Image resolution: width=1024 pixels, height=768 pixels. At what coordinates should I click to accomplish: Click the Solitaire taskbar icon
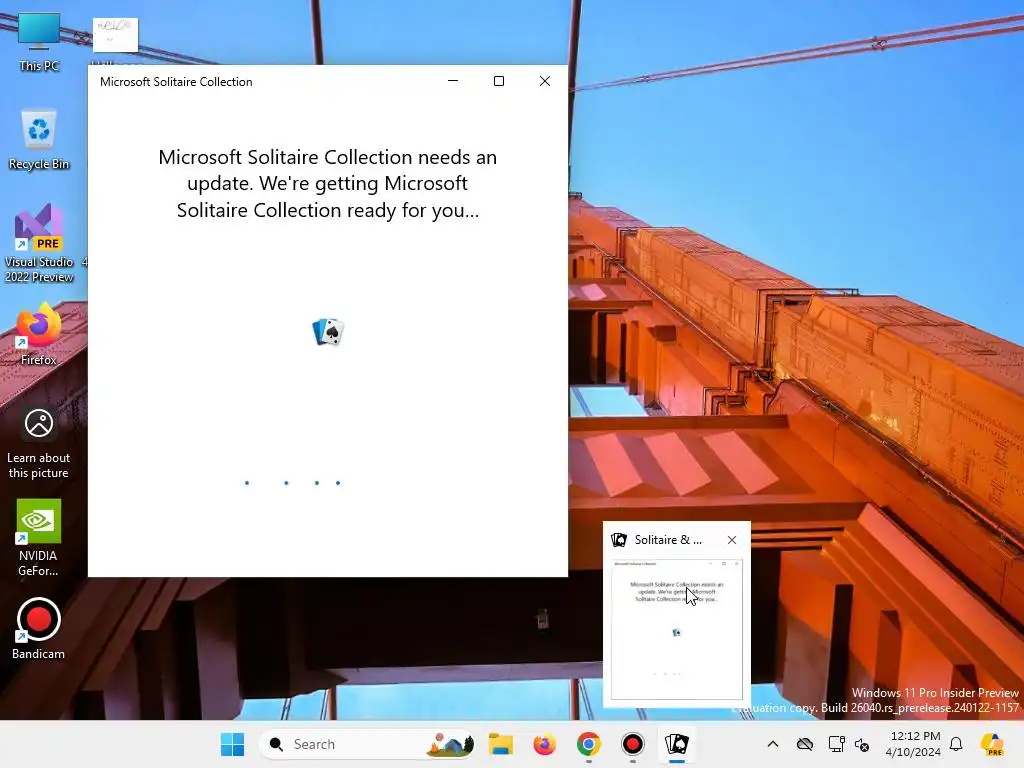pos(677,744)
